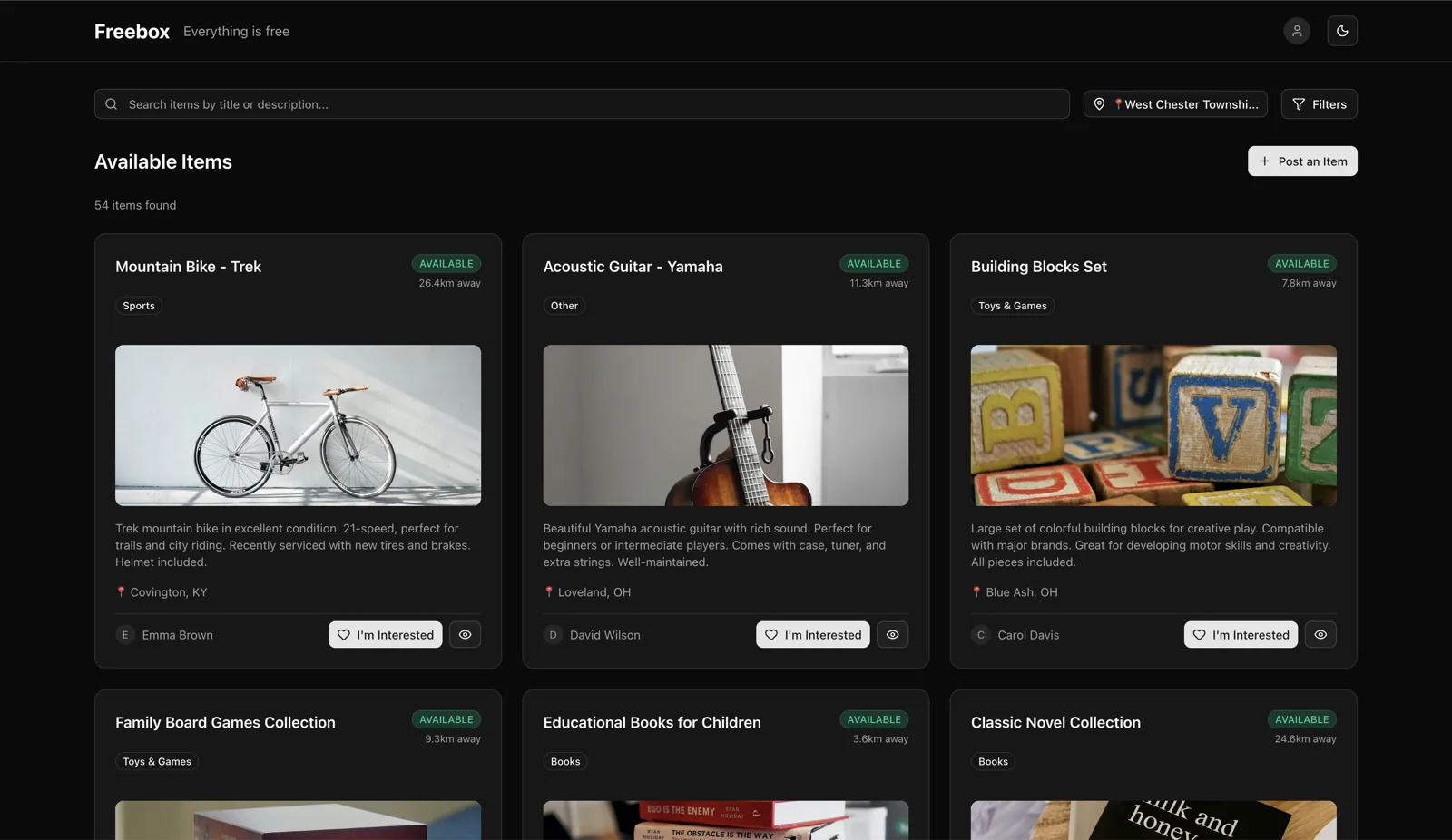Click I'm Interested on Mountain Bike
1452x840 pixels.
point(386,635)
